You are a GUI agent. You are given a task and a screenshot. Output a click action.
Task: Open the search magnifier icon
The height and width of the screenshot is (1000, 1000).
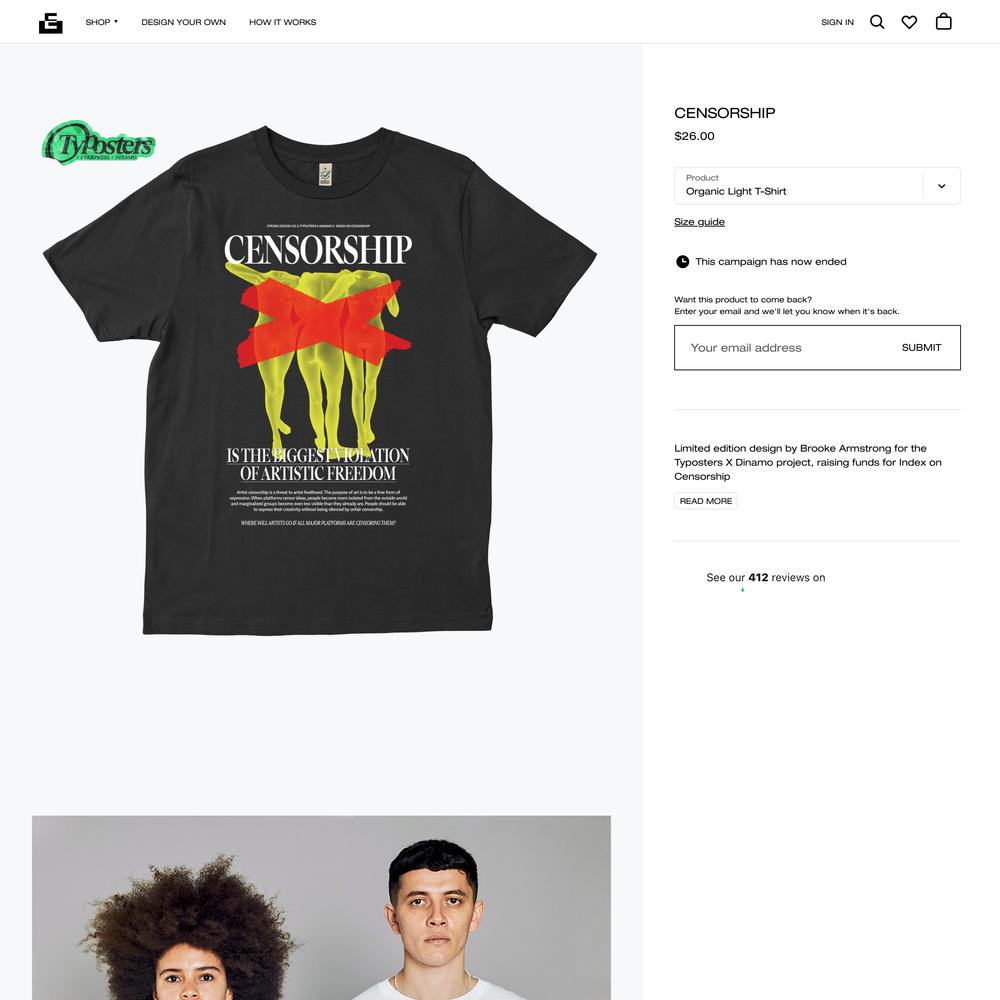tap(877, 22)
